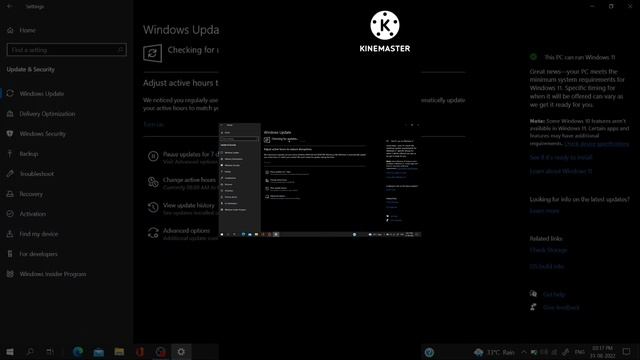640x360 pixels.
Task: Open Task View on the taskbar
Action: (x=50, y=352)
